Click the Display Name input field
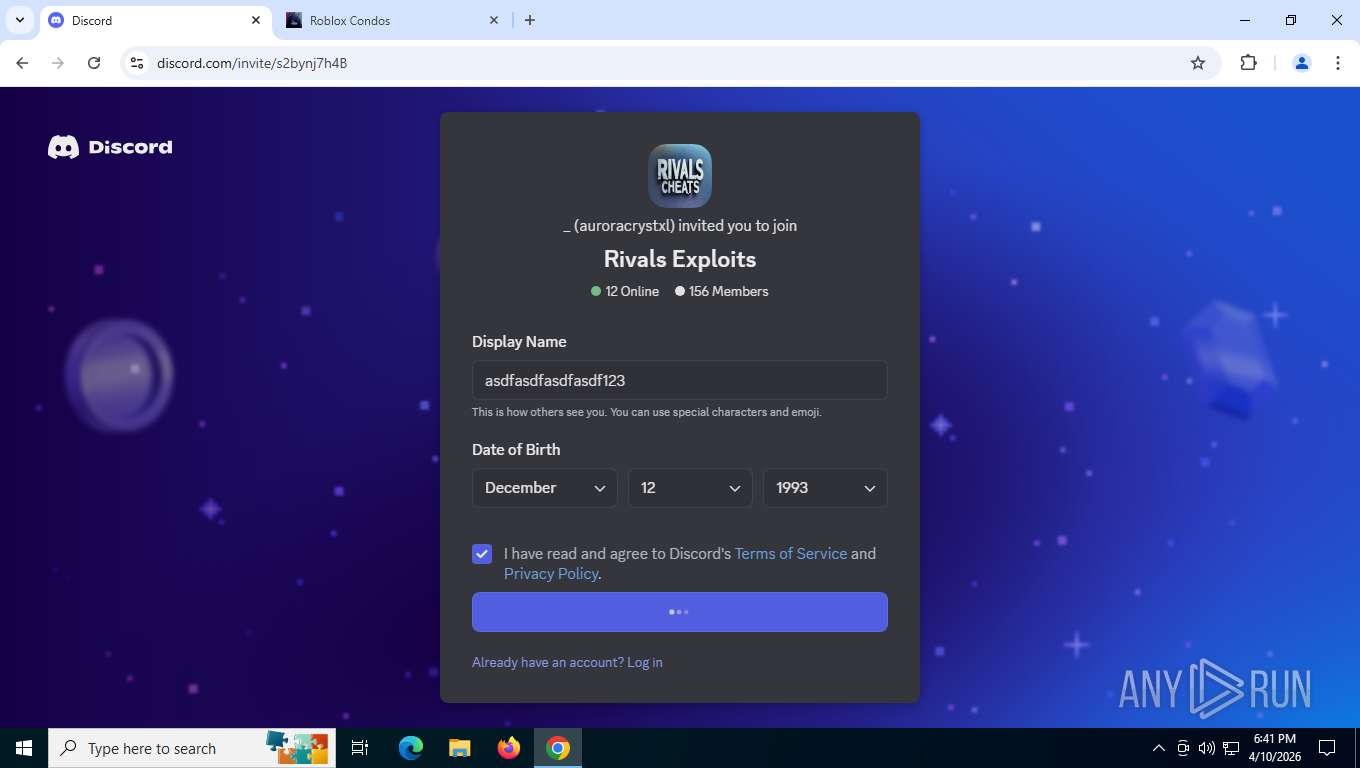Screen dimensions: 1360x768 pyautogui.click(x=680, y=380)
